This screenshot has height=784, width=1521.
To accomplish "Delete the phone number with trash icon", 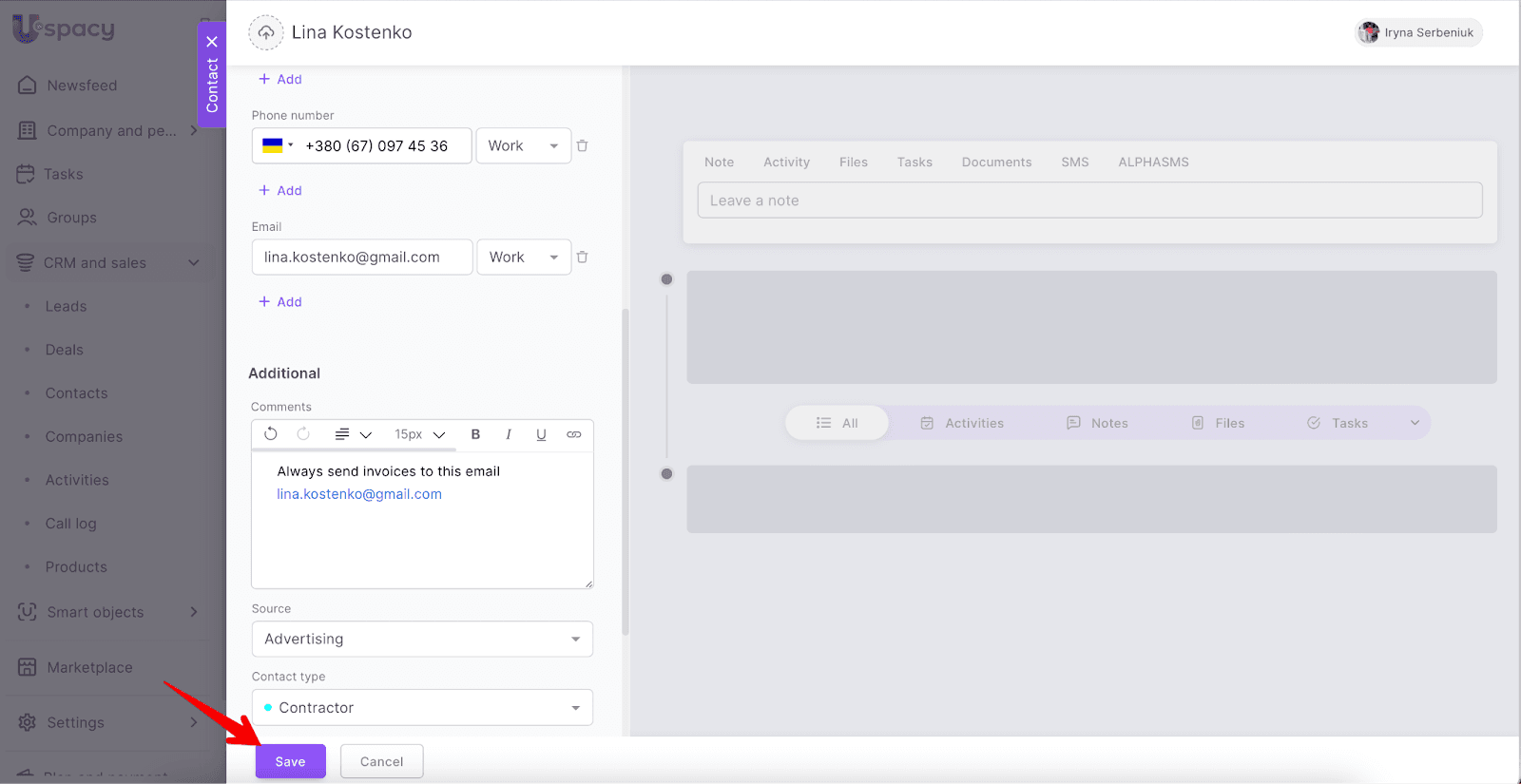I will click(x=583, y=146).
